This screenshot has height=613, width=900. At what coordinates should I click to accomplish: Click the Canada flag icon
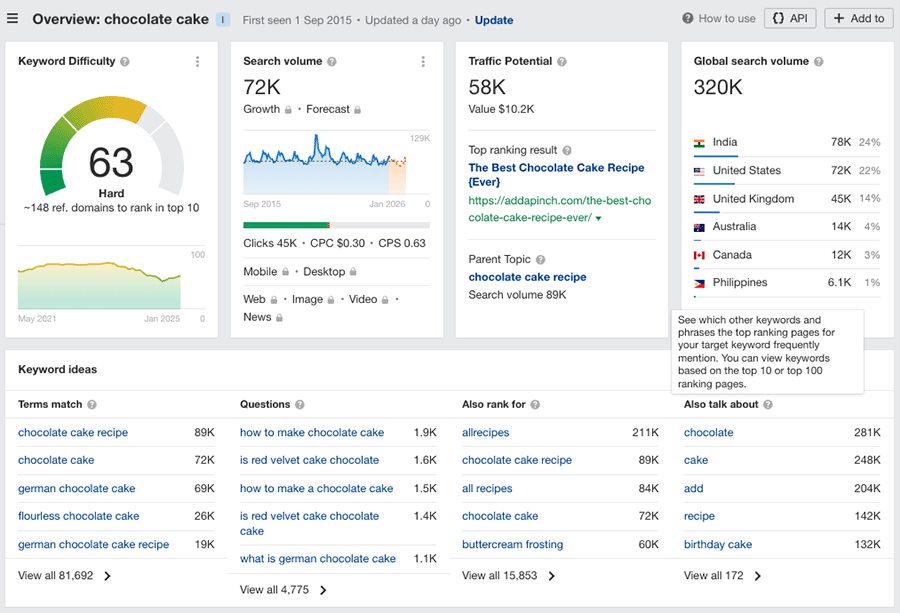pos(699,255)
